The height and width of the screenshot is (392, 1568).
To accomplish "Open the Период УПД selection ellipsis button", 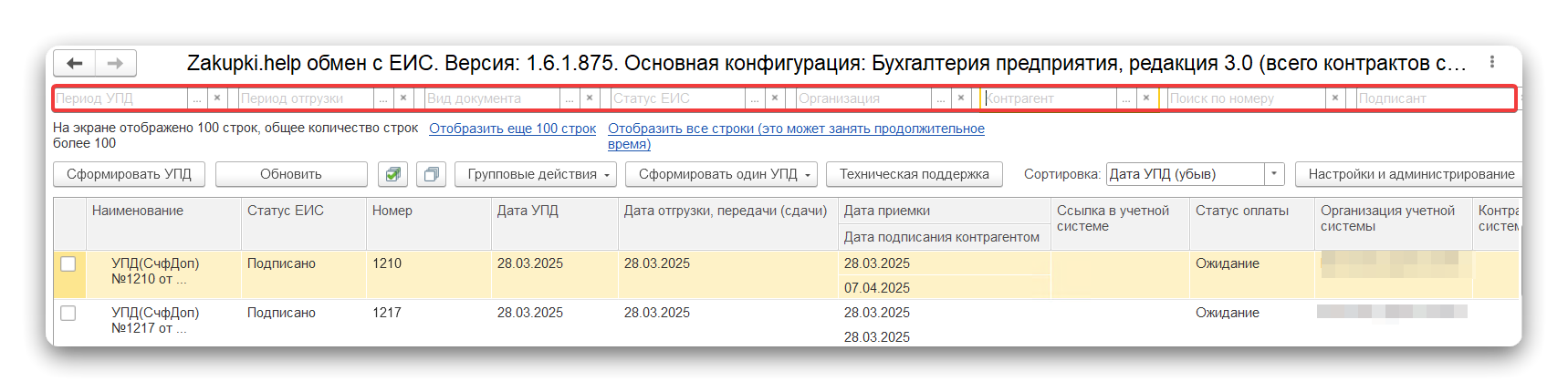I will tap(198, 98).
